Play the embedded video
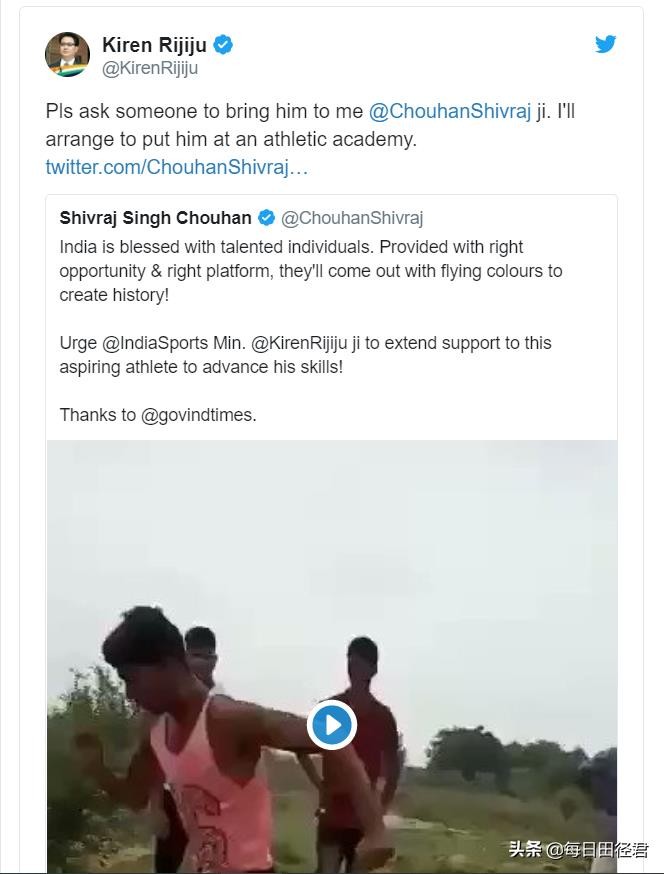The image size is (664, 874). click(332, 724)
